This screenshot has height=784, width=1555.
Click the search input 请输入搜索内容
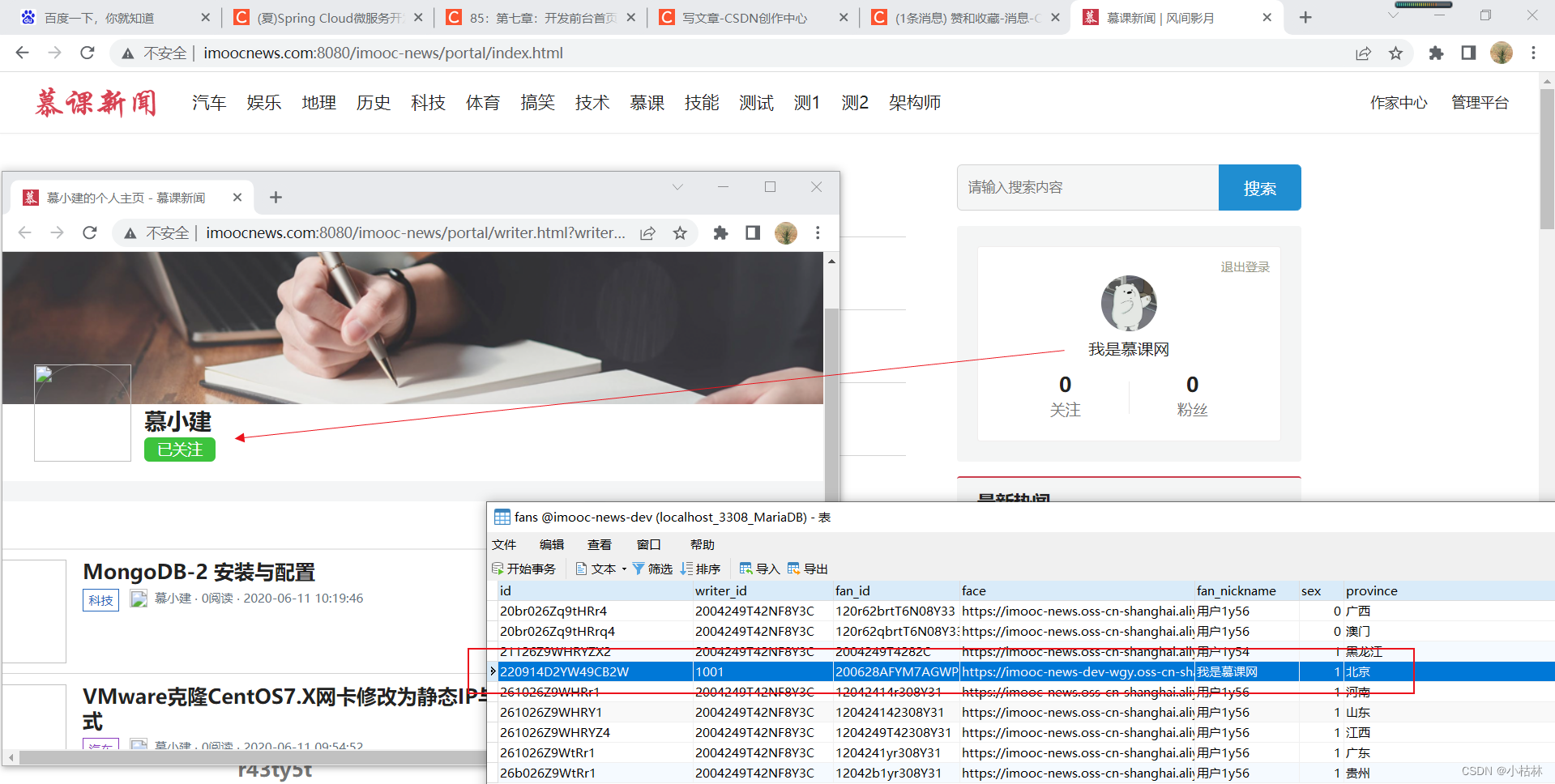(1087, 188)
